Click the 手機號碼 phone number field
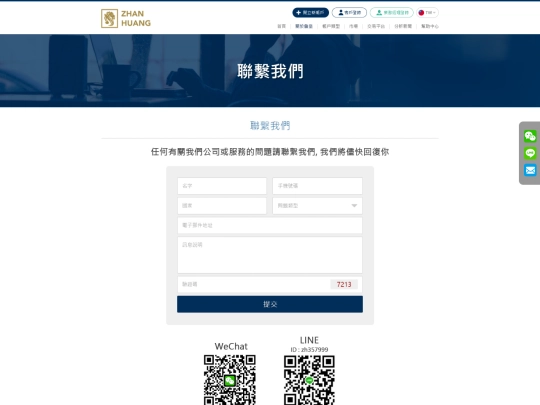The height and width of the screenshot is (405, 540). 317,186
